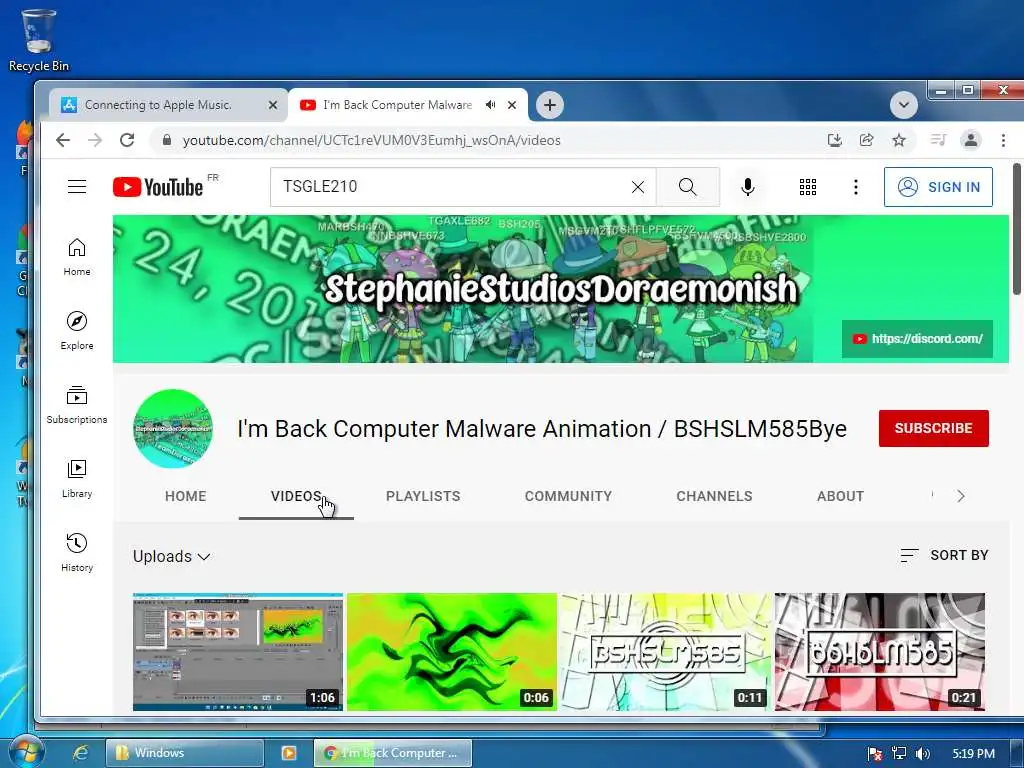Open Subscriptions in the sidebar
The image size is (1024, 768).
77,405
